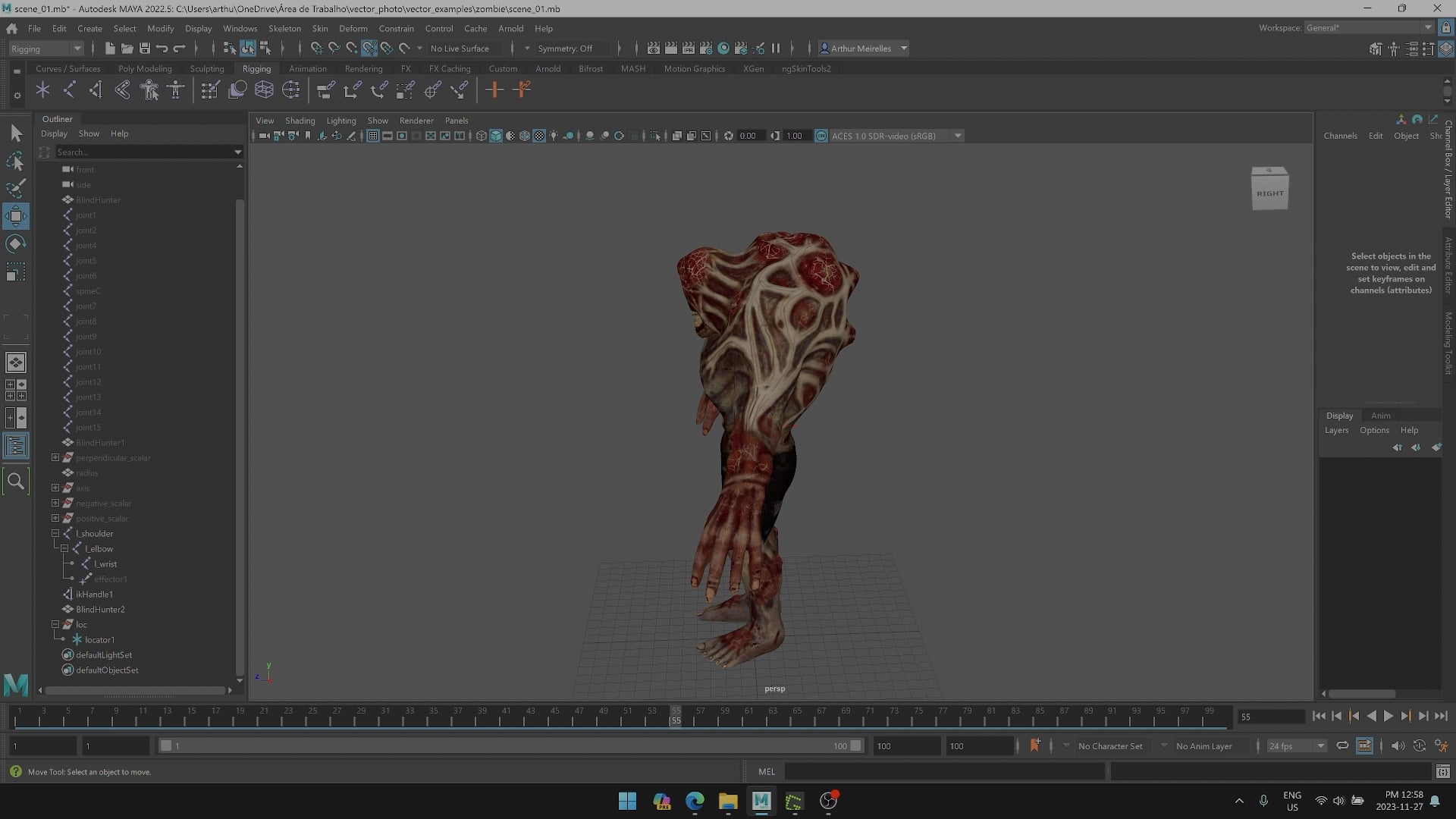Select the Rotate tool in toolbox
1456x819 pixels.
tap(15, 244)
